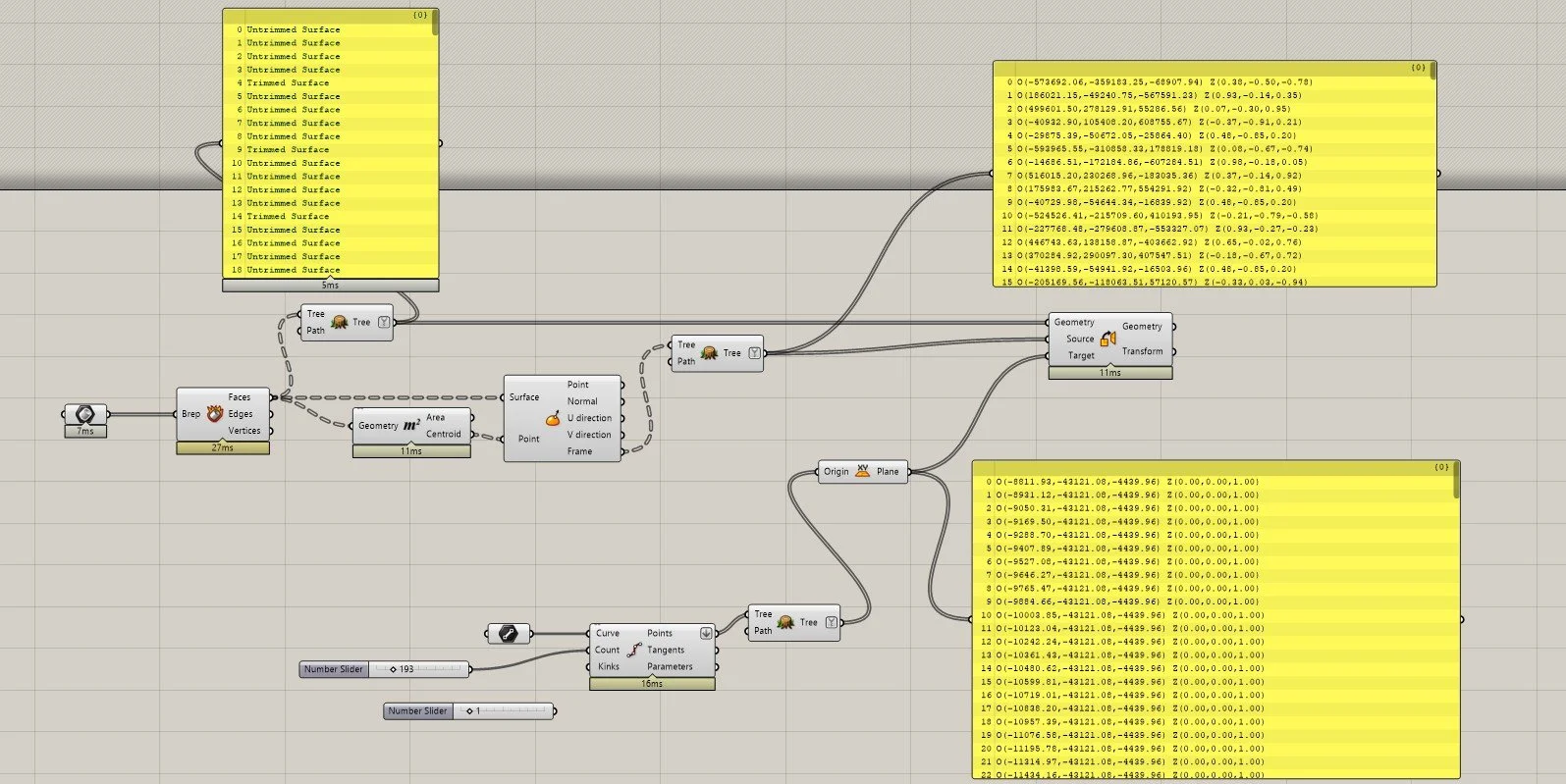Click the Surface input of Evaluate Surface
This screenshot has width=1566, height=784.
pos(524,397)
